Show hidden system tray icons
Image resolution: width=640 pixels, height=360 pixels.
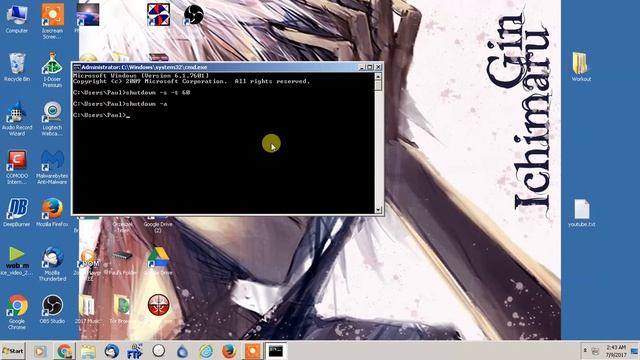(x=585, y=351)
